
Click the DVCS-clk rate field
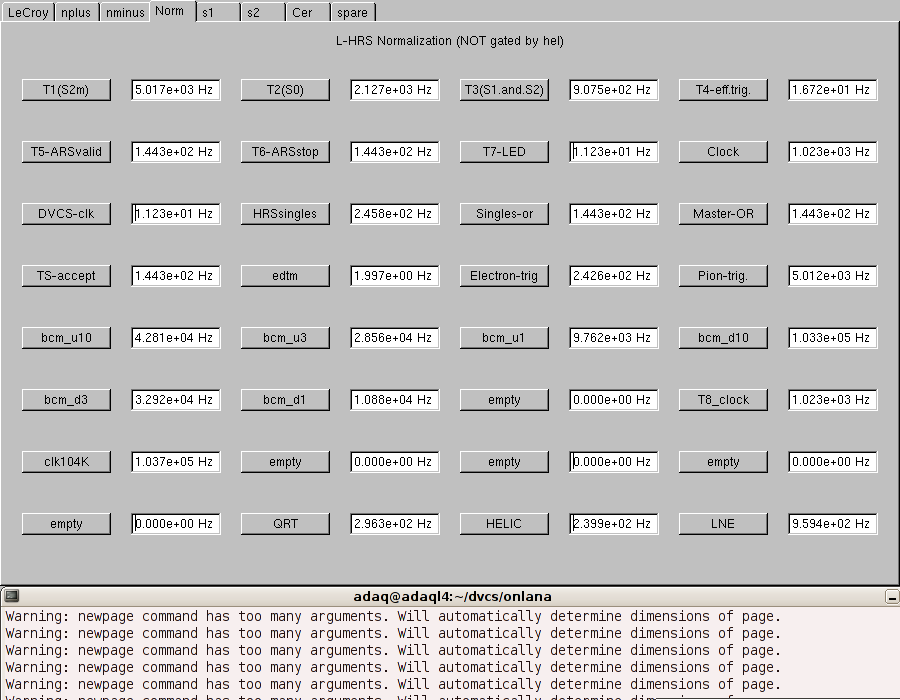pos(176,214)
